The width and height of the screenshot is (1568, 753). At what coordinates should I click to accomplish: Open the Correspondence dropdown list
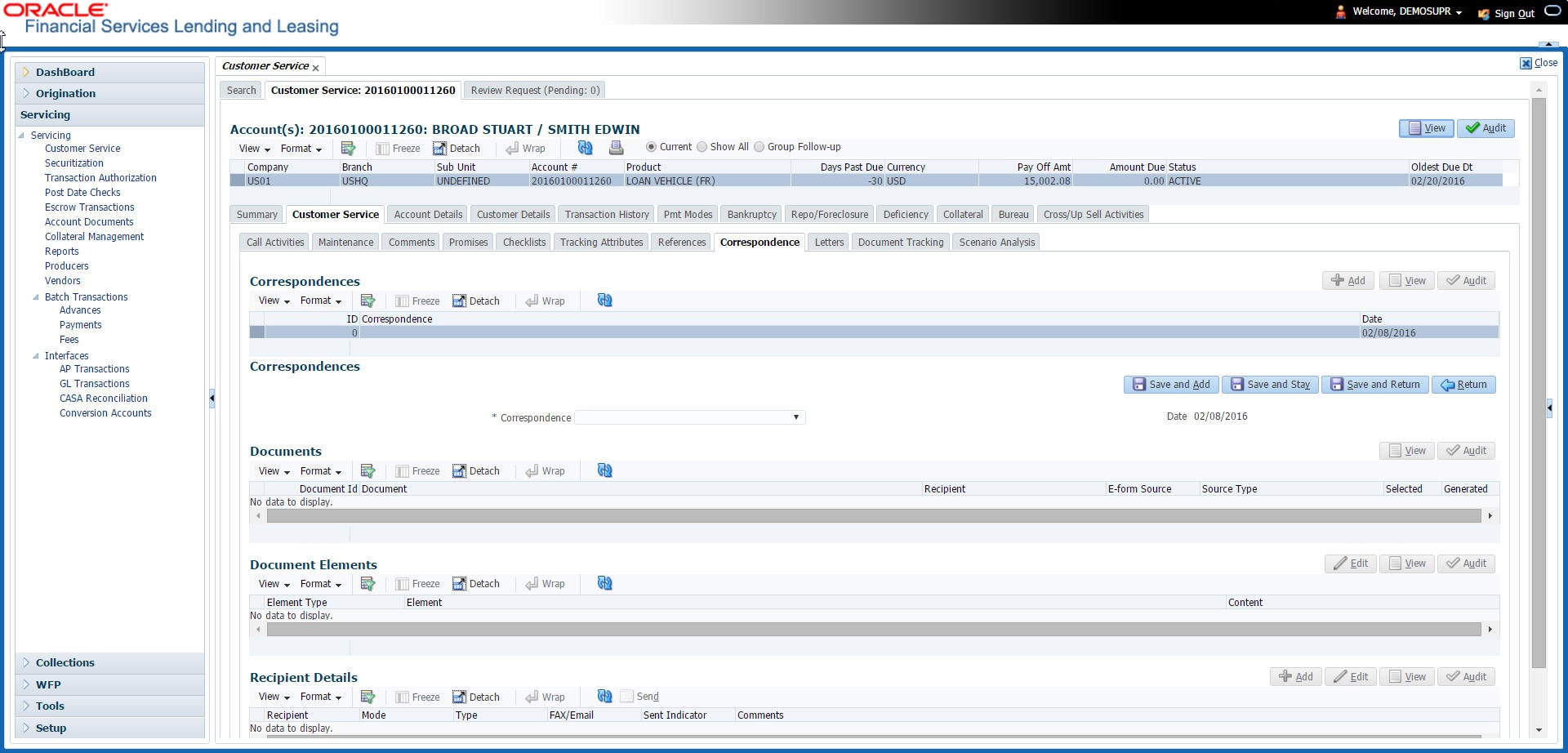pos(796,417)
